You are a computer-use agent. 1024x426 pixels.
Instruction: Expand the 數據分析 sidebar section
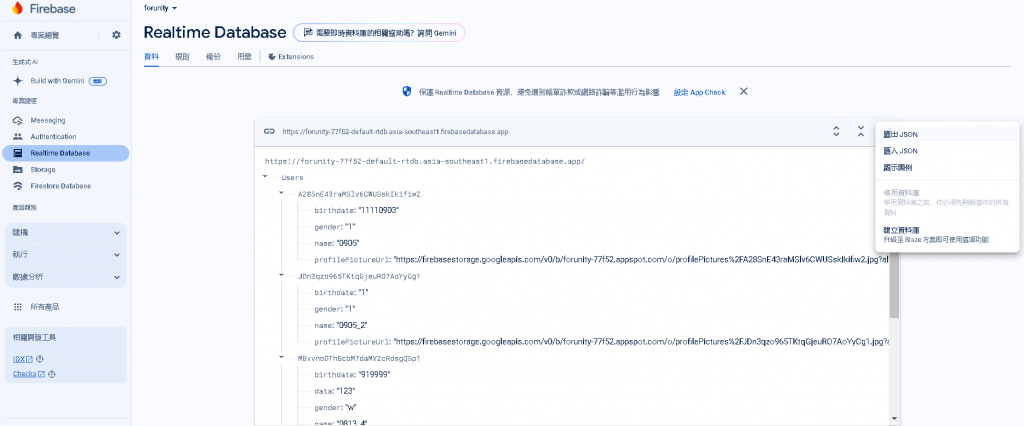coord(65,277)
